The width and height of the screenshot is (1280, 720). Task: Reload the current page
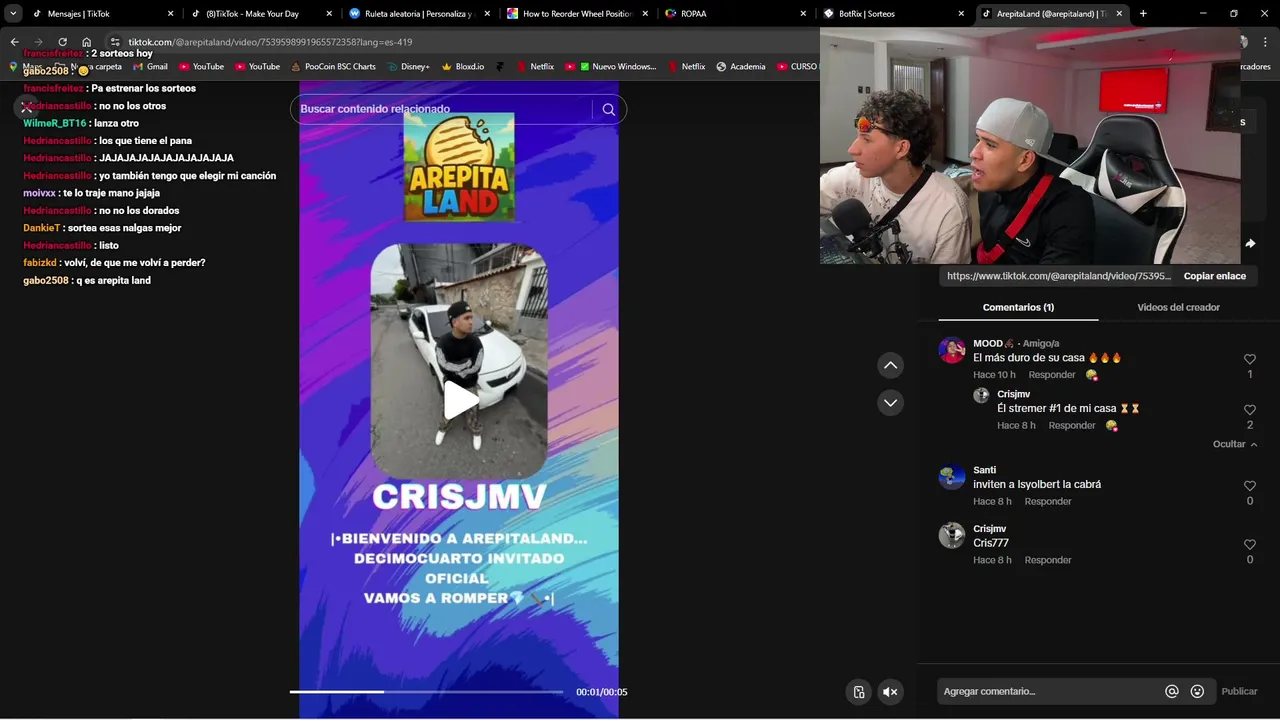[62, 42]
